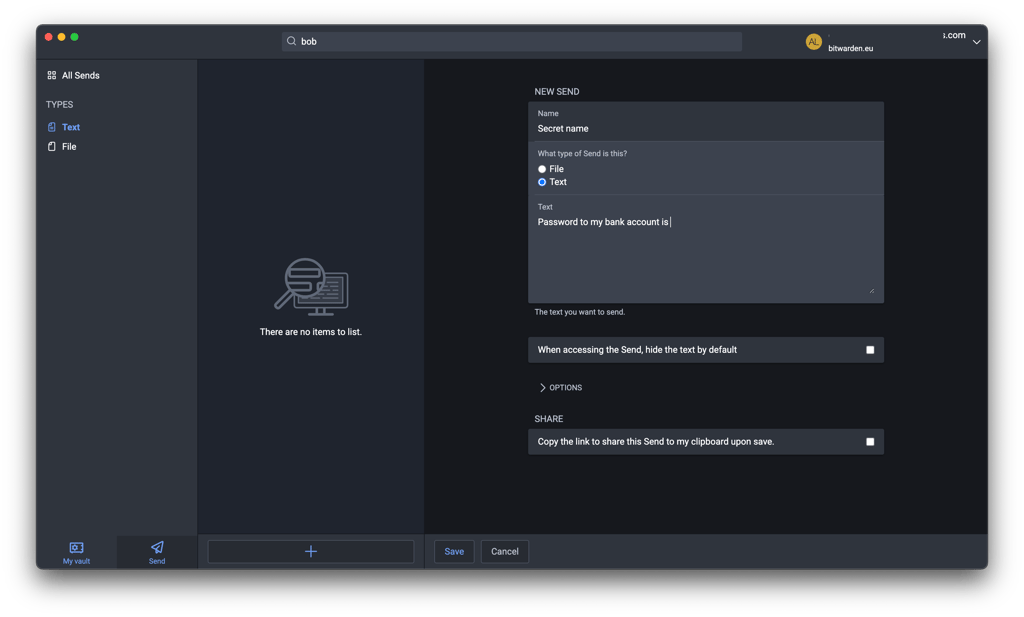
Task: Click the textarea resize handle
Action: pyautogui.click(x=872, y=291)
